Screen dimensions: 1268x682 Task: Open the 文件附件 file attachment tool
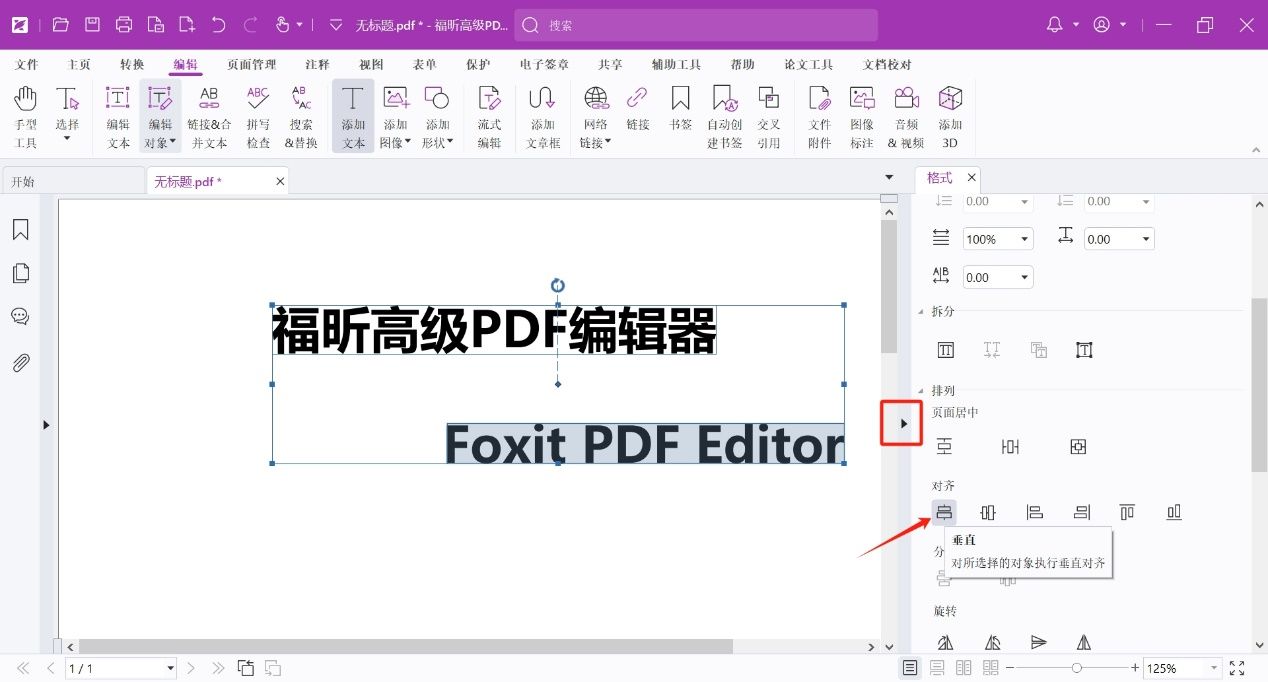[x=819, y=116]
